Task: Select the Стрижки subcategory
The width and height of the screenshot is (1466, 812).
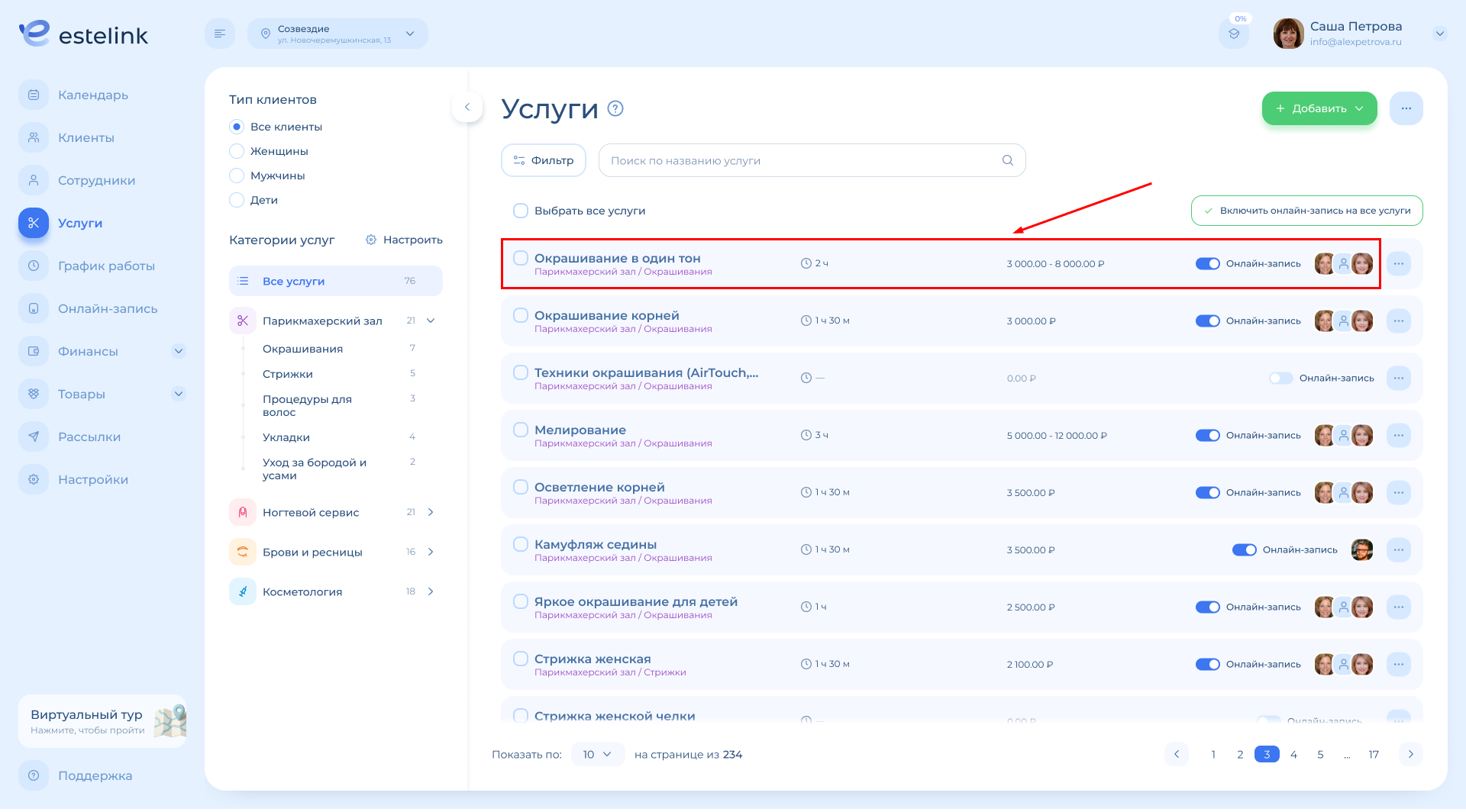Action: pyautogui.click(x=288, y=374)
